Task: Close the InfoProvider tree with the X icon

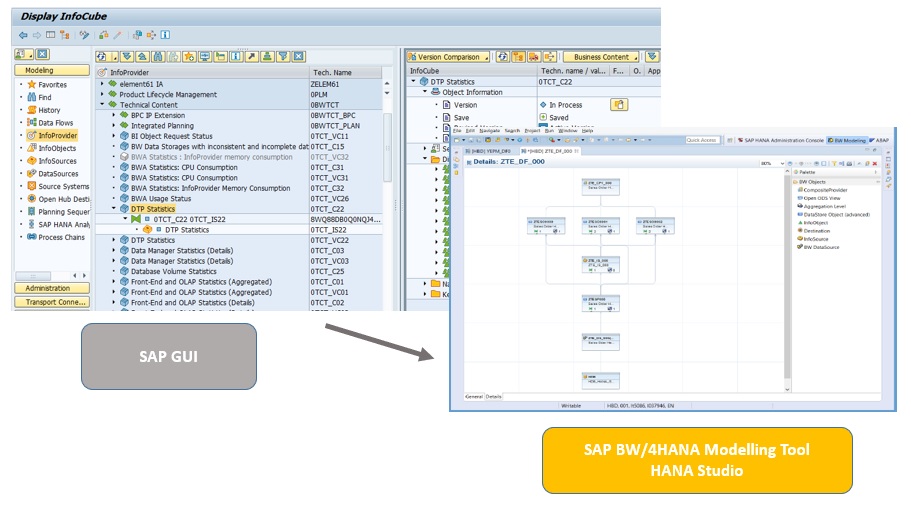Action: 299,56
